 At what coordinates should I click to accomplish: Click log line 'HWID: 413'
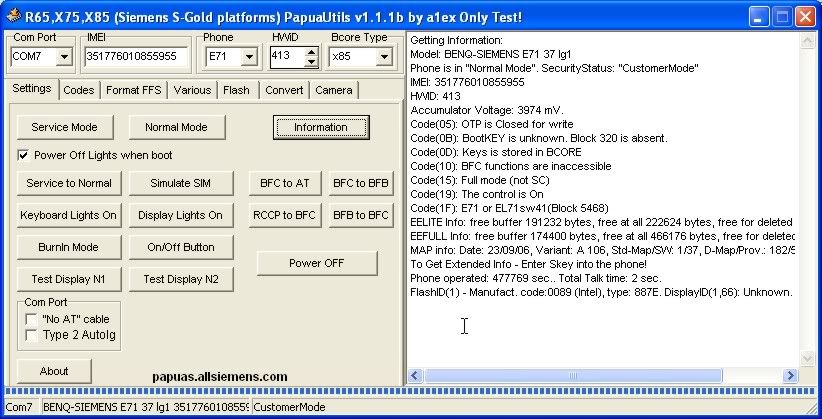click(x=435, y=96)
